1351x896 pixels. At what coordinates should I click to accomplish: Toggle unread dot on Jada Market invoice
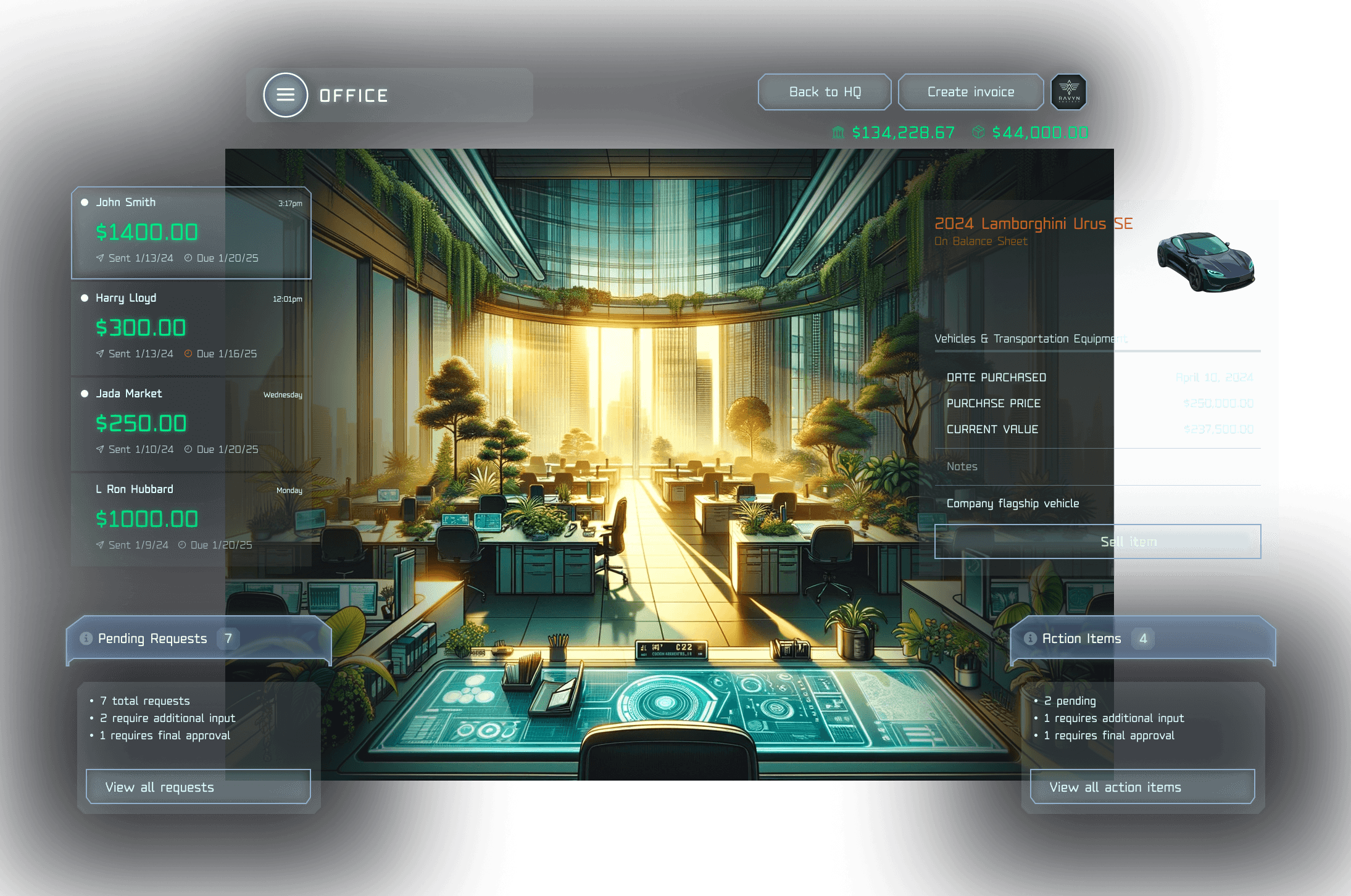[85, 394]
